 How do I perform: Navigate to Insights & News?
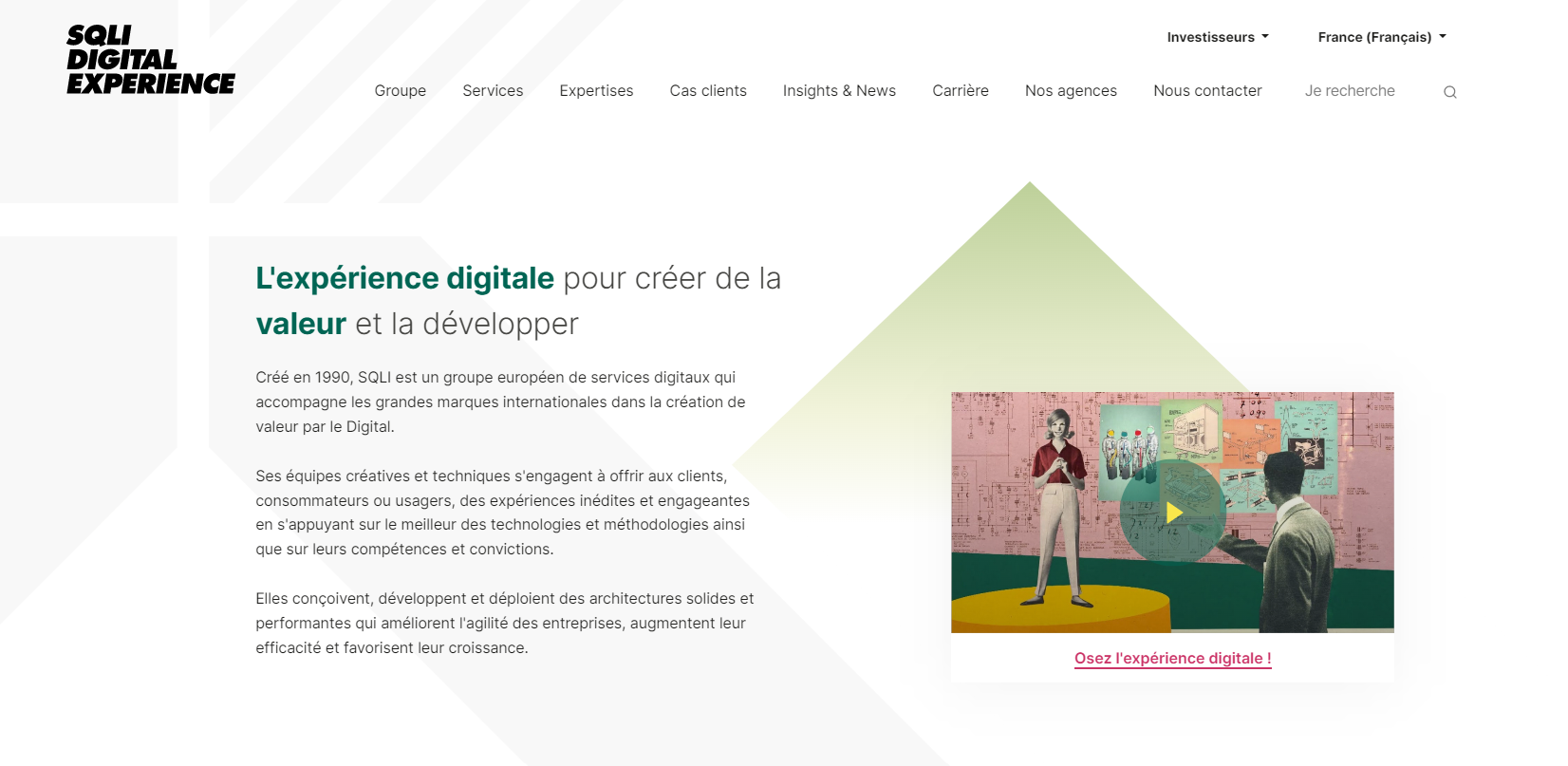tap(839, 91)
